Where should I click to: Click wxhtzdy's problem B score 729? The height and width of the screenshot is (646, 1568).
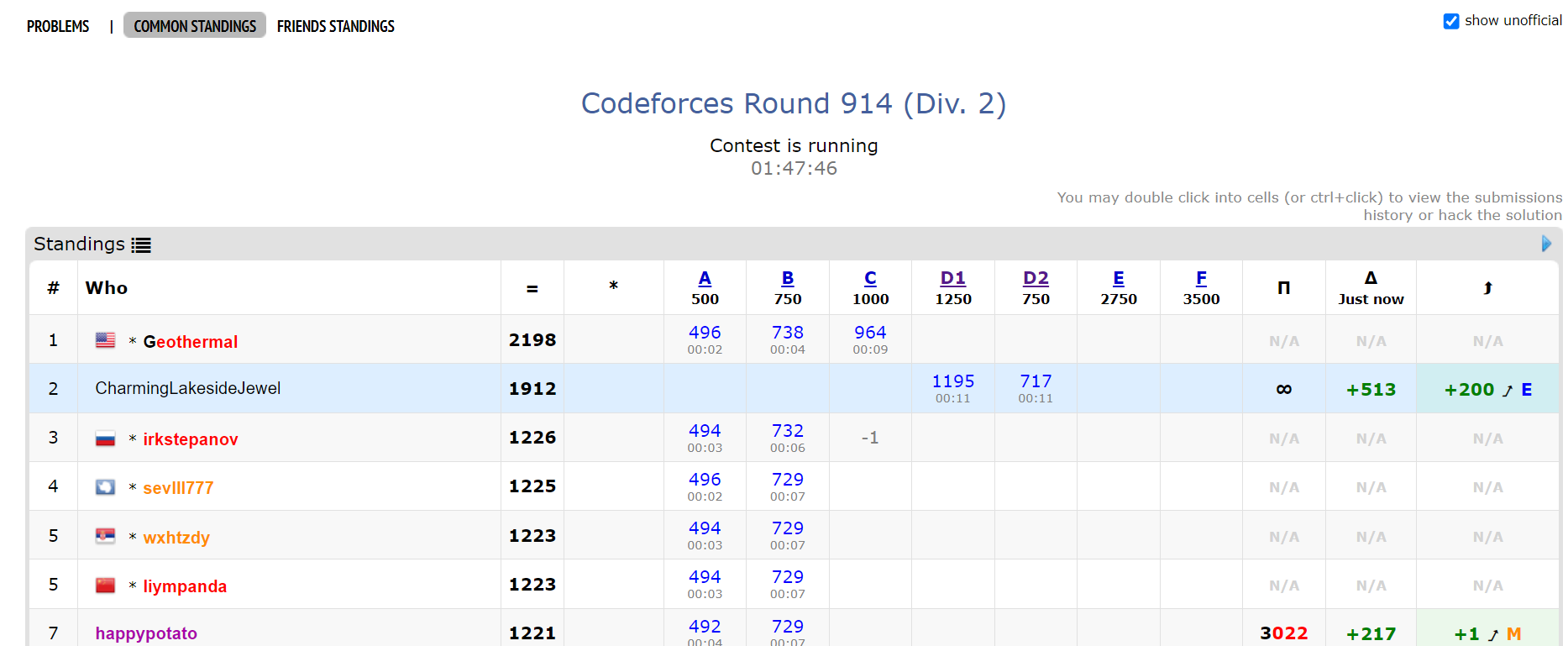788,528
